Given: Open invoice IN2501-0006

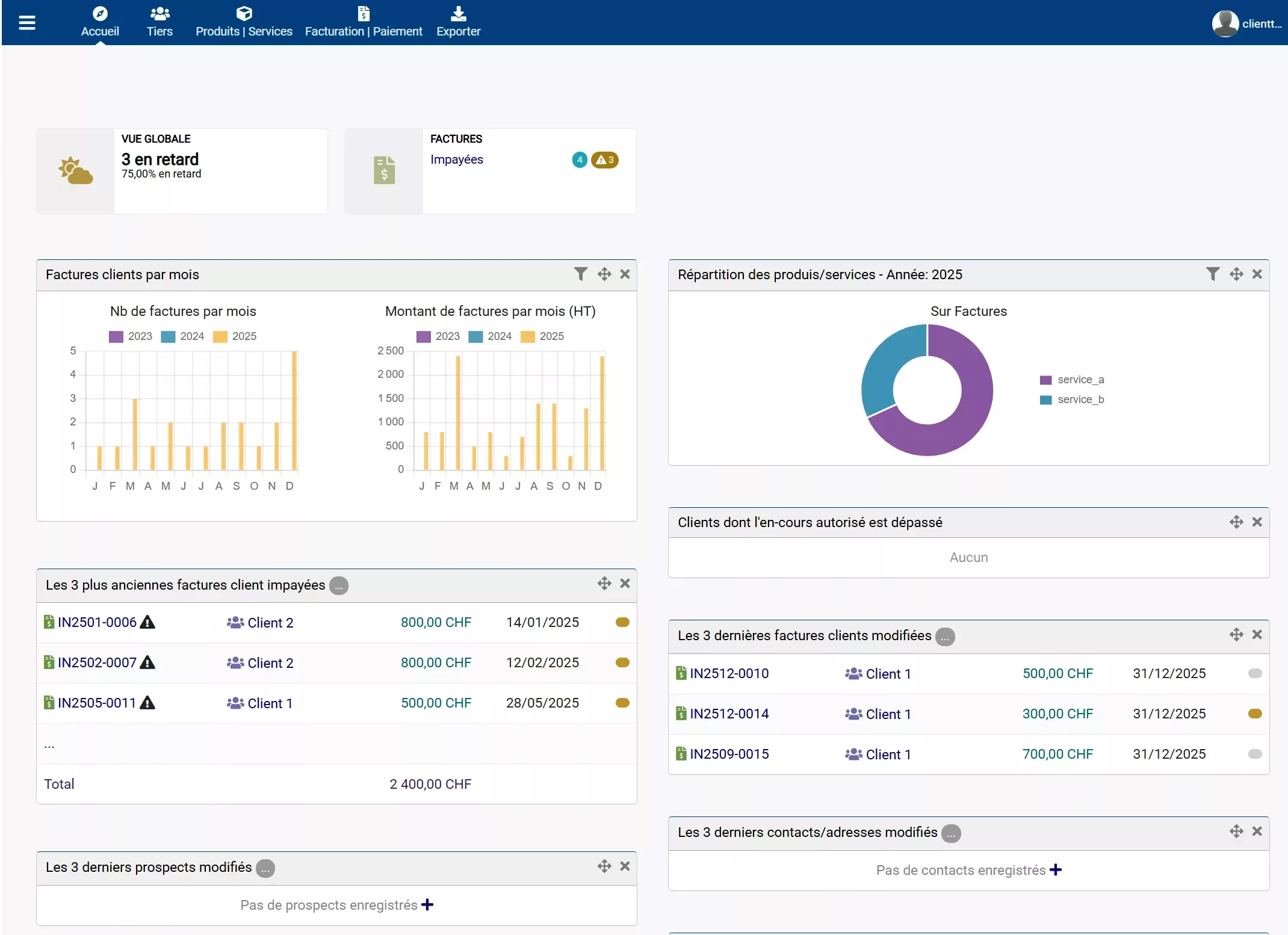Looking at the screenshot, I should point(97,623).
